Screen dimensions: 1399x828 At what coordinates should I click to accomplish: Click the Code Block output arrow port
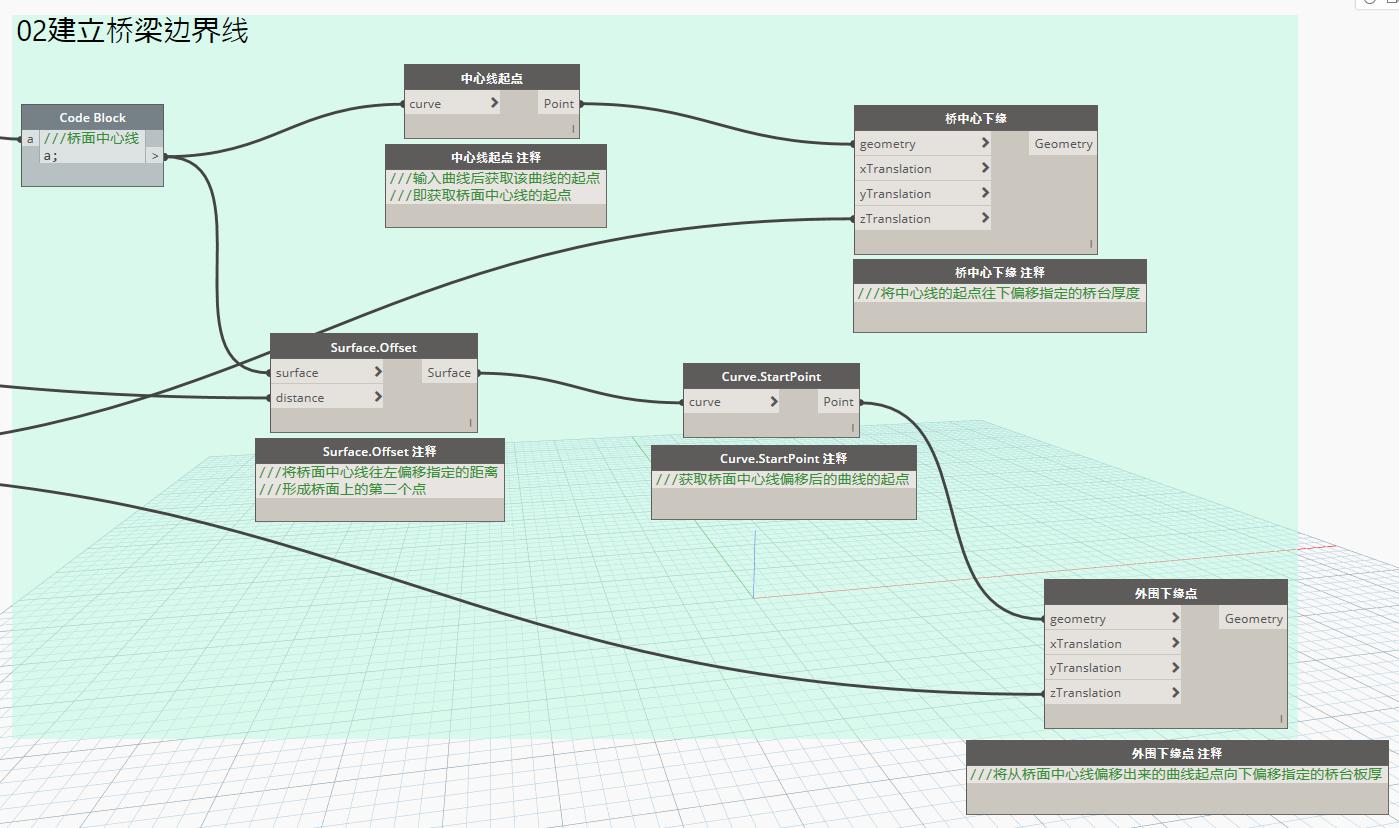[154, 156]
